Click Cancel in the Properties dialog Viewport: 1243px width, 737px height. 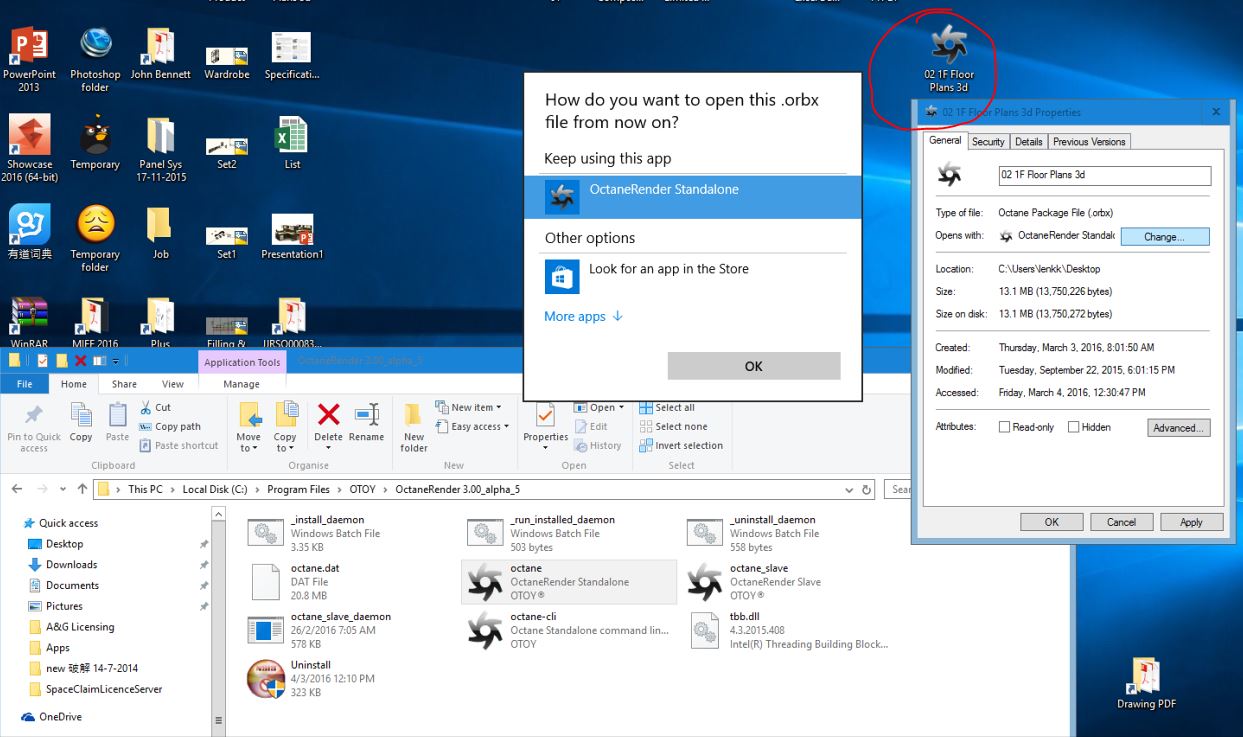pyautogui.click(x=1121, y=522)
